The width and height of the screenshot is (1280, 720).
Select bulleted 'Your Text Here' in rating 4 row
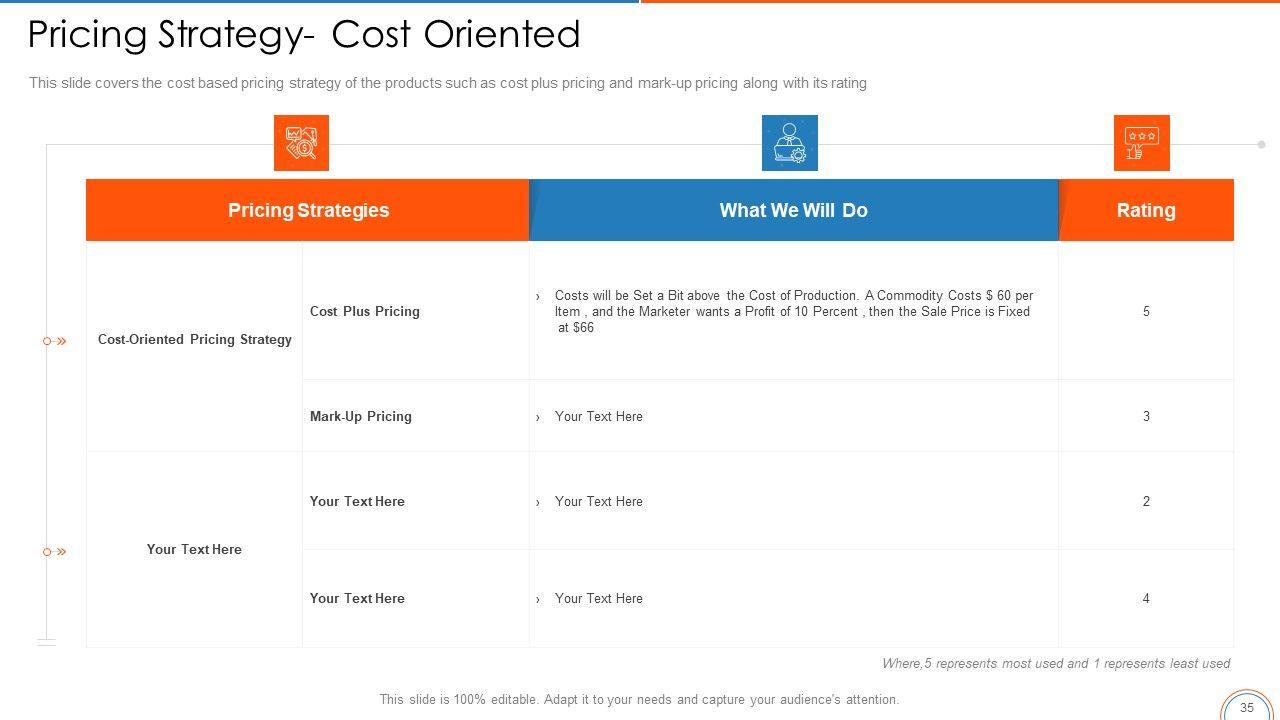point(599,598)
